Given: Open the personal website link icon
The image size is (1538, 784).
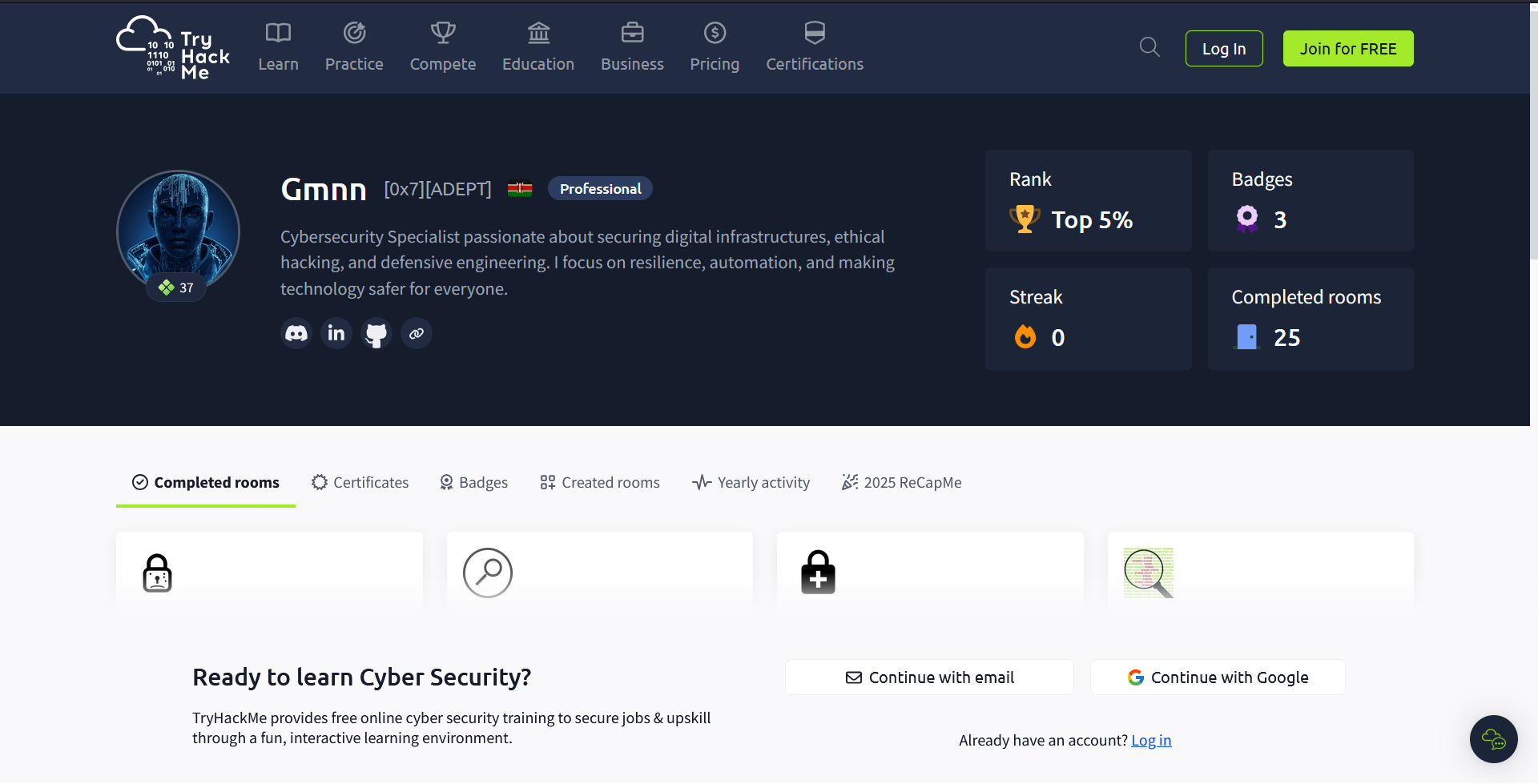Looking at the screenshot, I should tap(417, 333).
